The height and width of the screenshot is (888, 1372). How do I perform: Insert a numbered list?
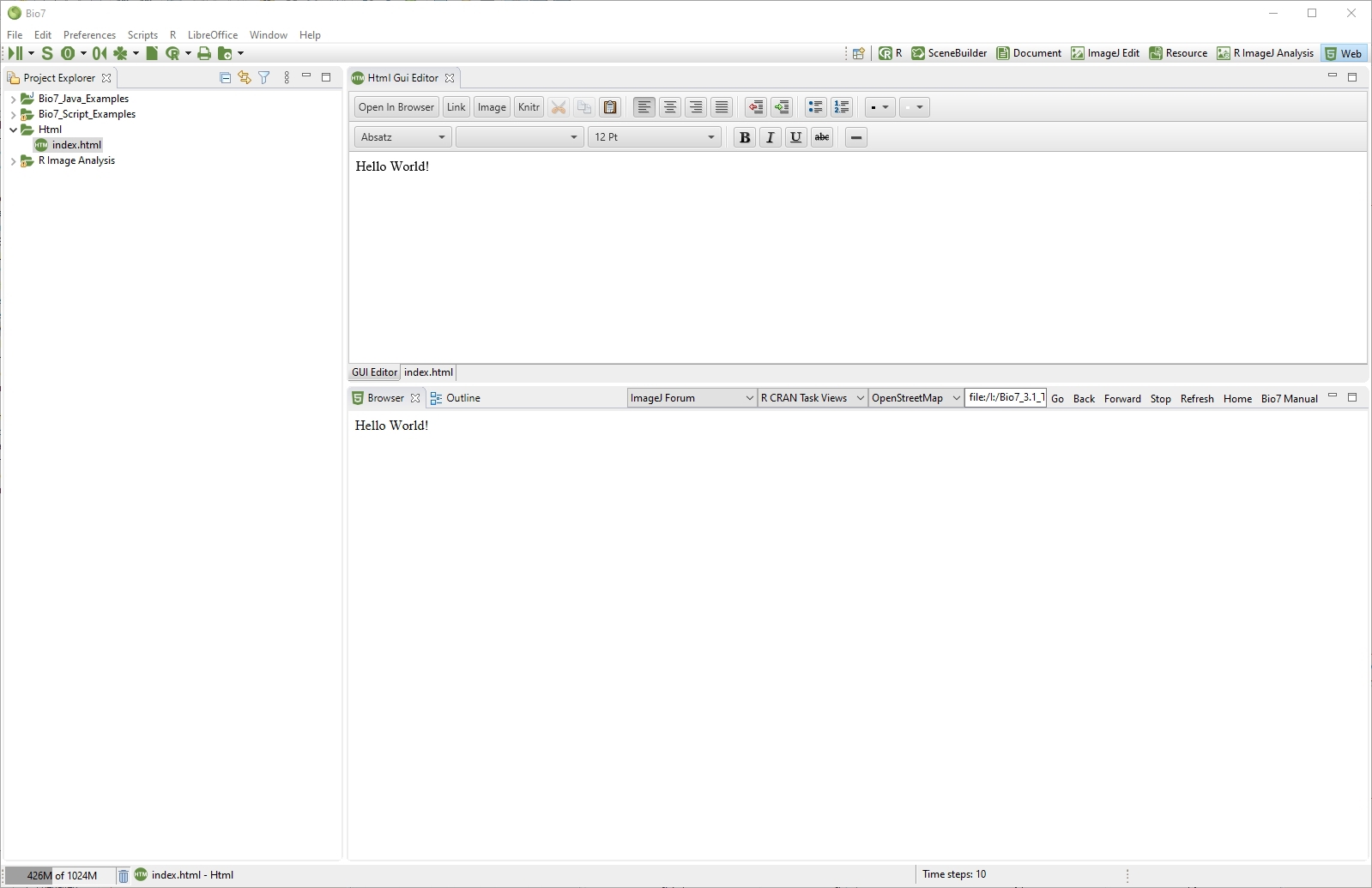tap(842, 107)
